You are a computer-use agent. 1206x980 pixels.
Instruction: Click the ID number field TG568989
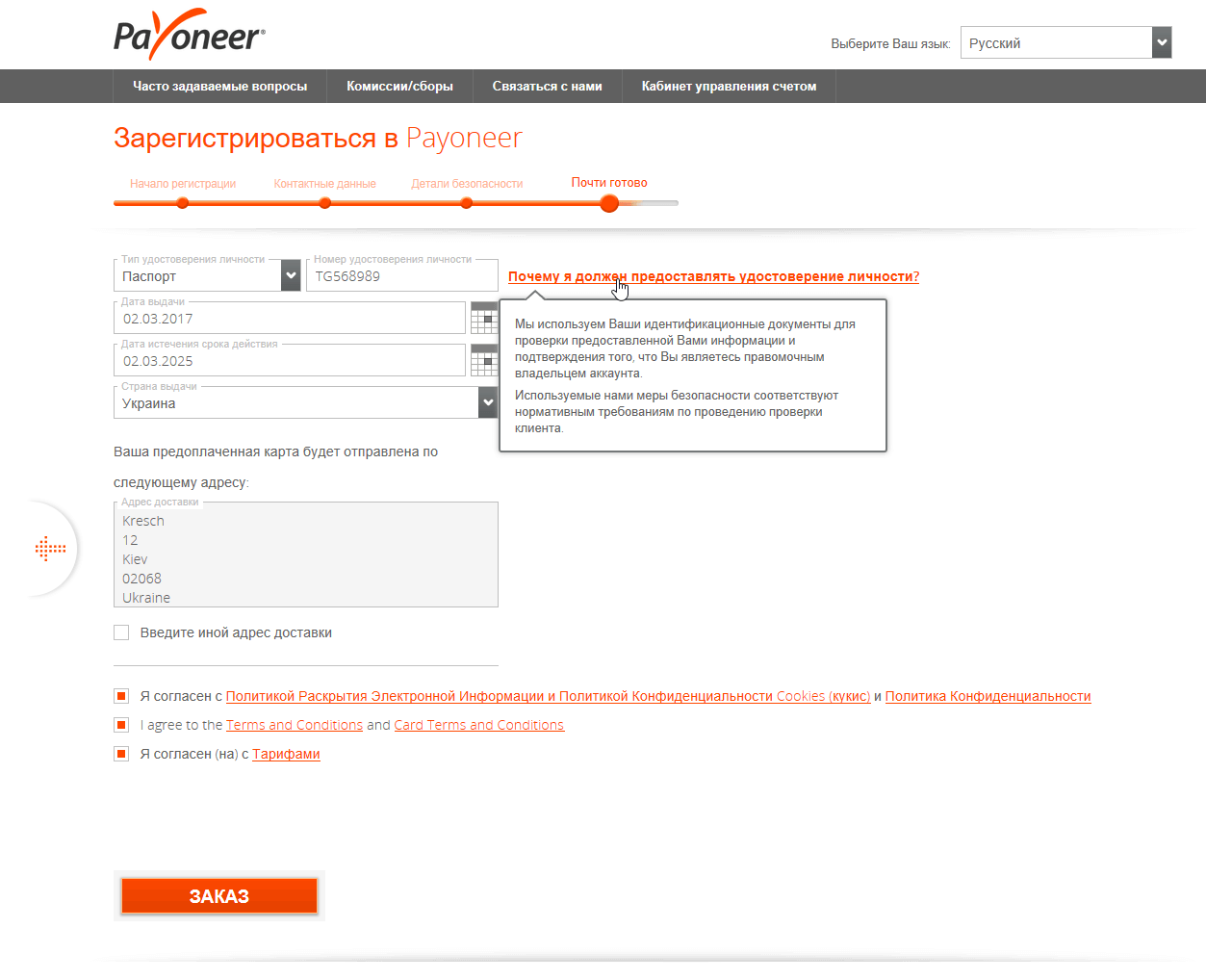402,275
